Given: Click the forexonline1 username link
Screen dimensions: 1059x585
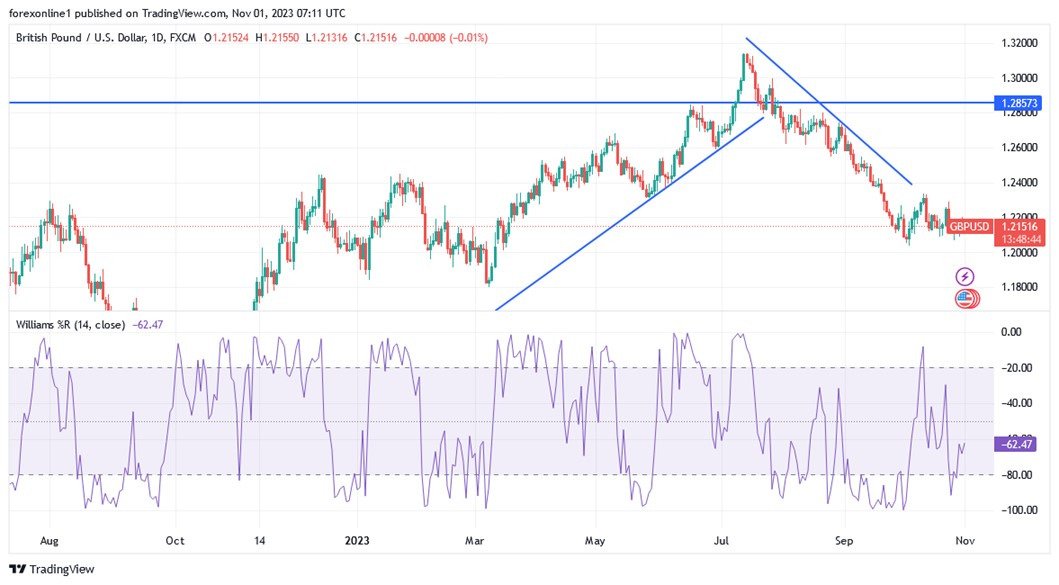Looking at the screenshot, I should [42, 13].
